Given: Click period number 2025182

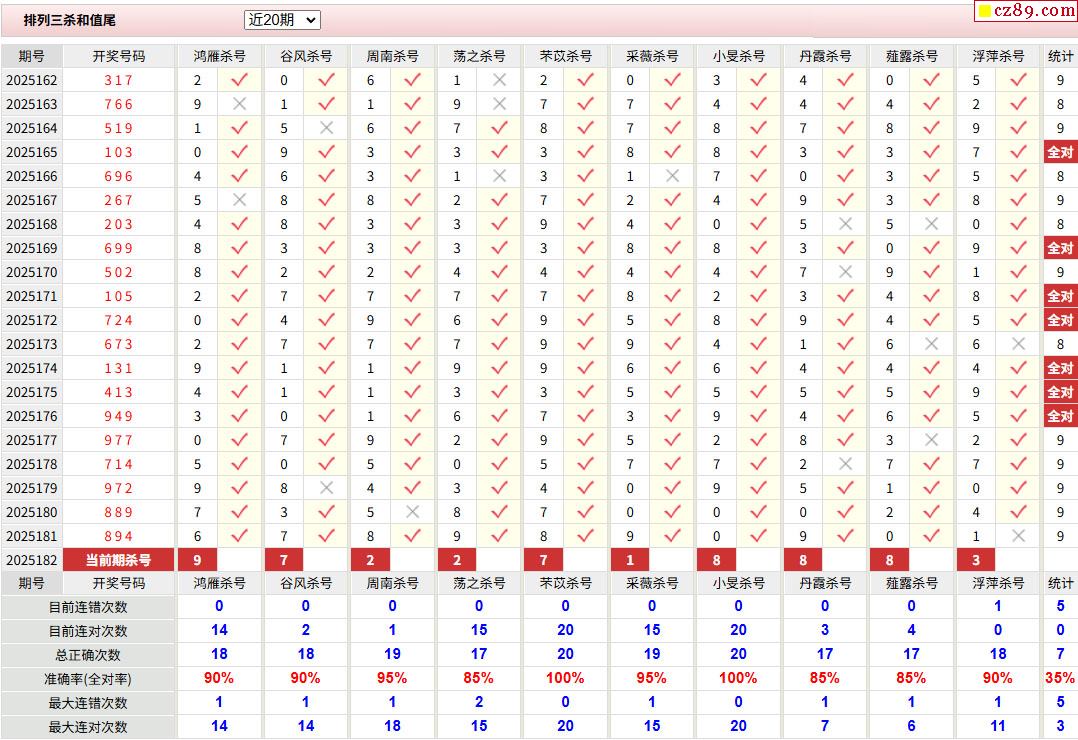Looking at the screenshot, I should click(32, 561).
